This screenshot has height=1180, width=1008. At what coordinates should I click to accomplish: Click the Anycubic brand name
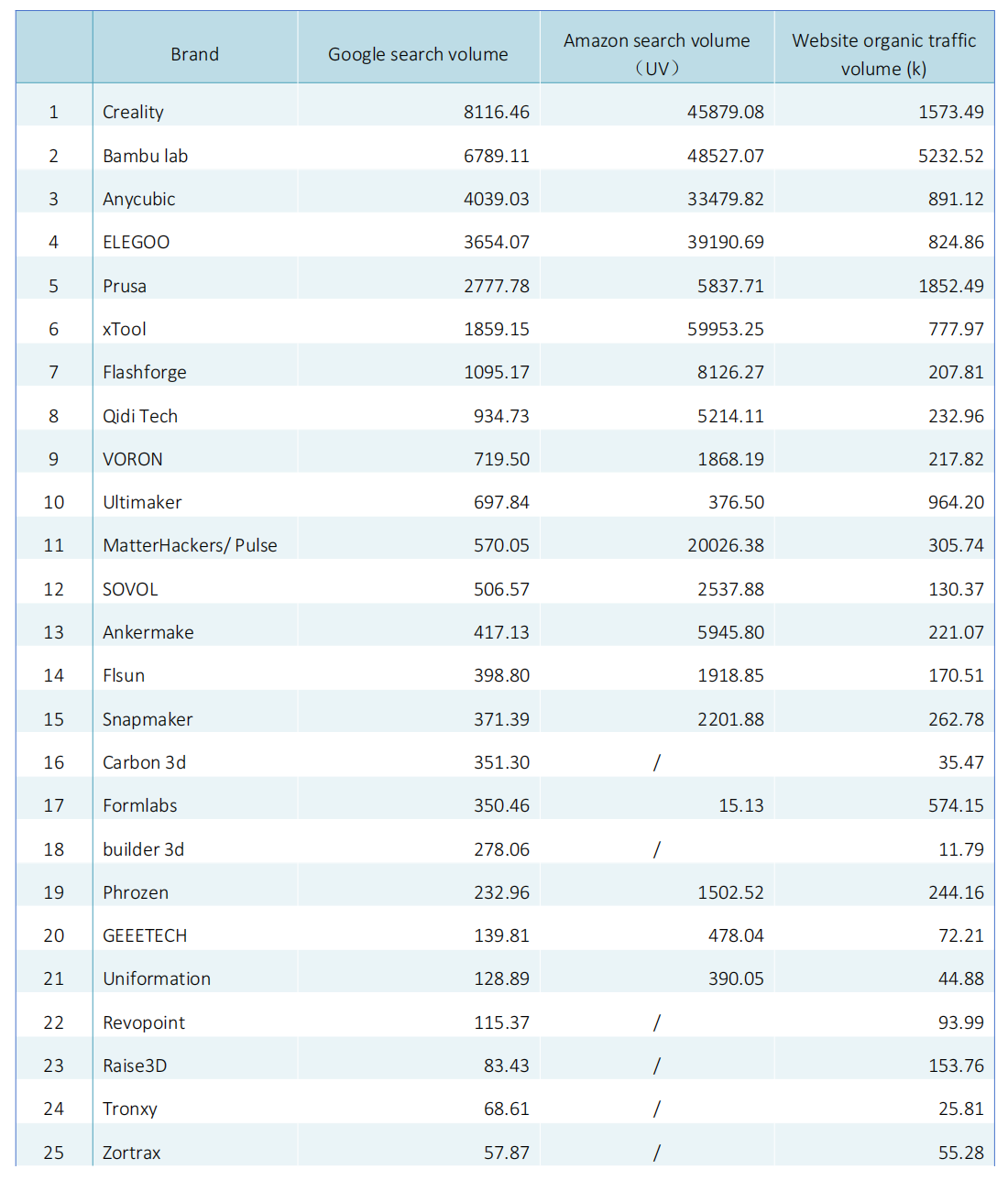coord(139,199)
